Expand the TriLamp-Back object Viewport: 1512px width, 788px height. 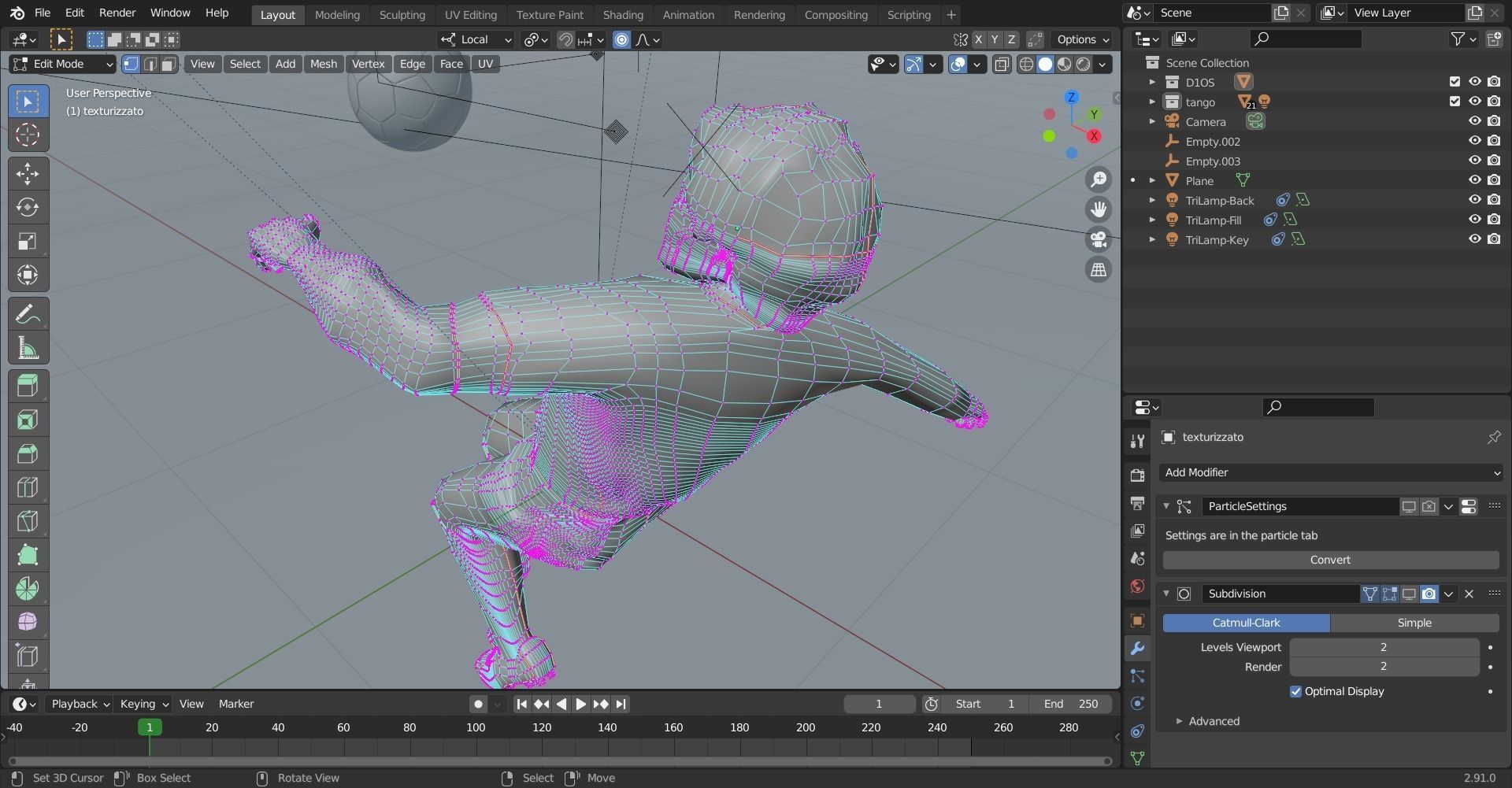[x=1152, y=201]
